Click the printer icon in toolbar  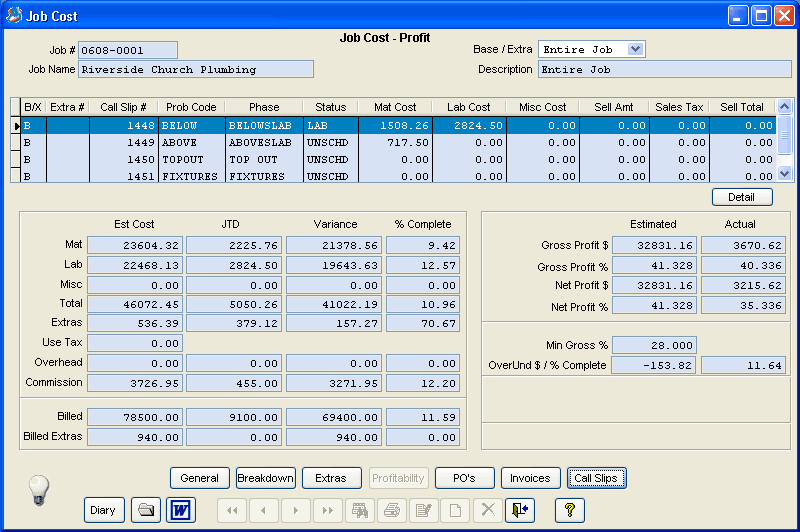390,510
